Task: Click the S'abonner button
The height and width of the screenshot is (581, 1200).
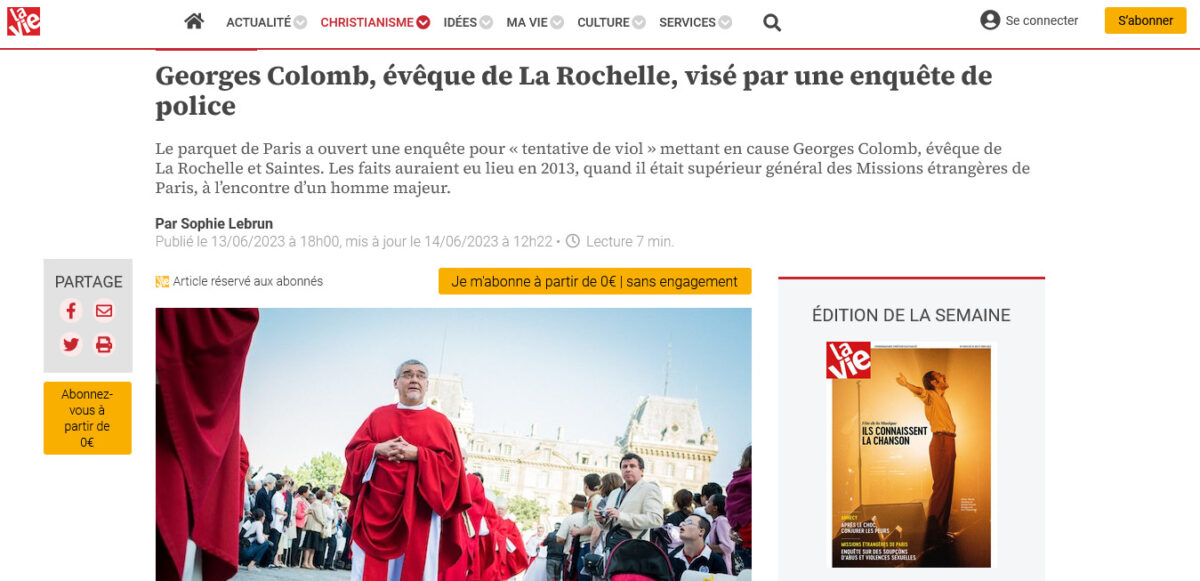Action: (x=1145, y=21)
